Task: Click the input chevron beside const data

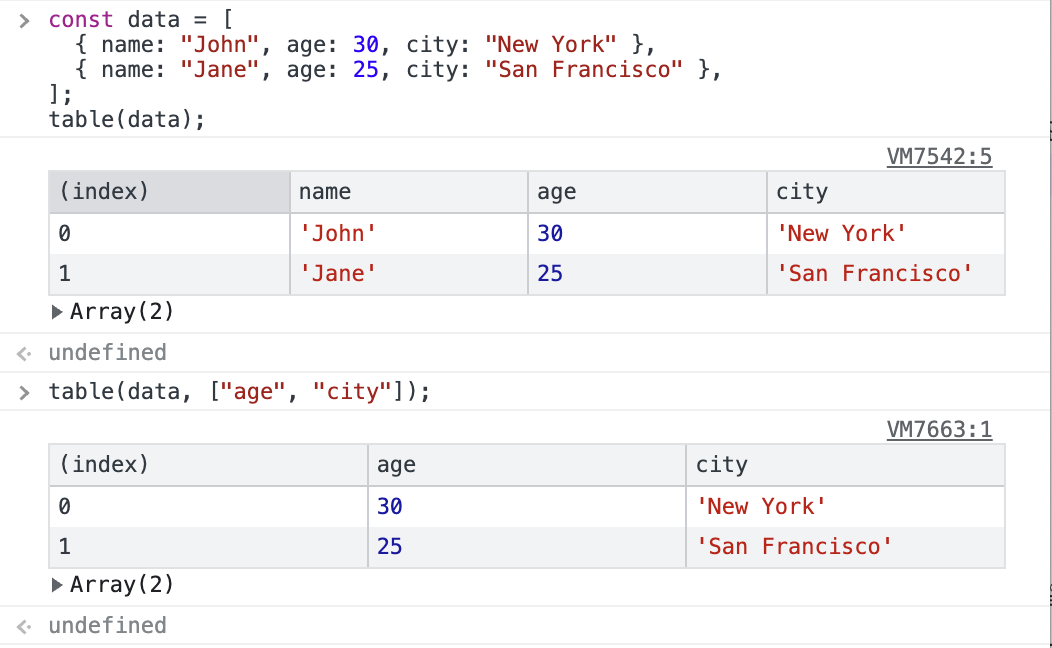Action: pos(24,20)
